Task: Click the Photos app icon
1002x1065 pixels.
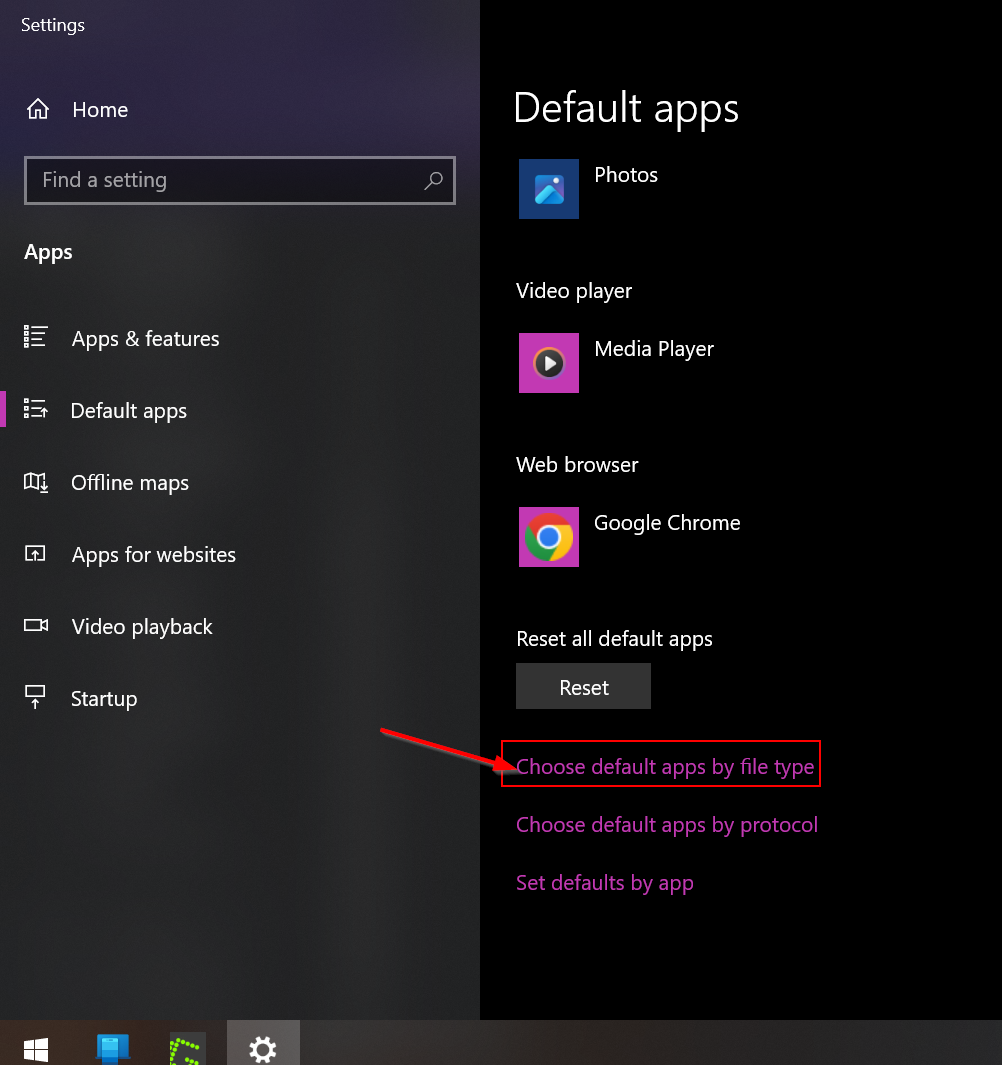Action: pyautogui.click(x=549, y=189)
